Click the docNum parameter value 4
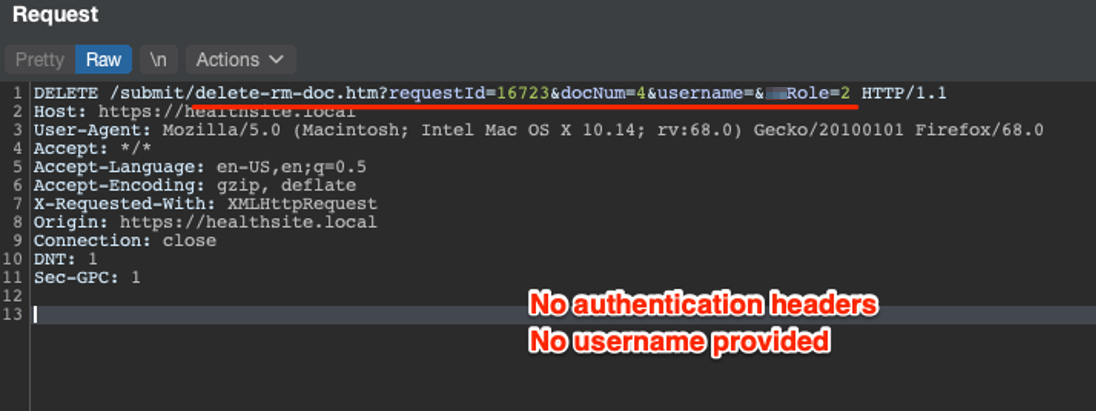This screenshot has height=411, width=1096. click(x=641, y=93)
